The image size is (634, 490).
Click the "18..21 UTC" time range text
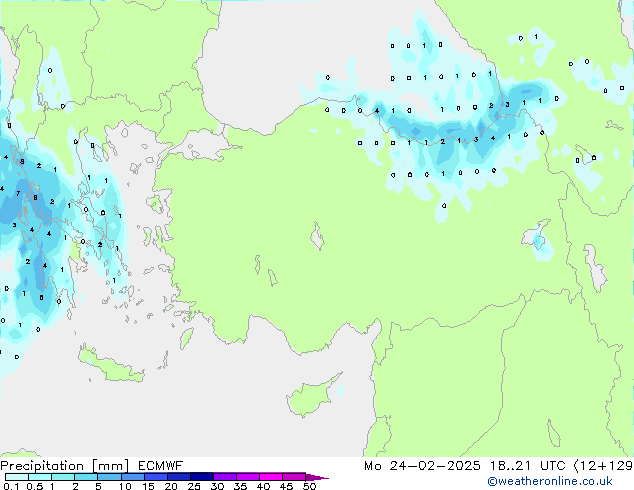(x=527, y=466)
